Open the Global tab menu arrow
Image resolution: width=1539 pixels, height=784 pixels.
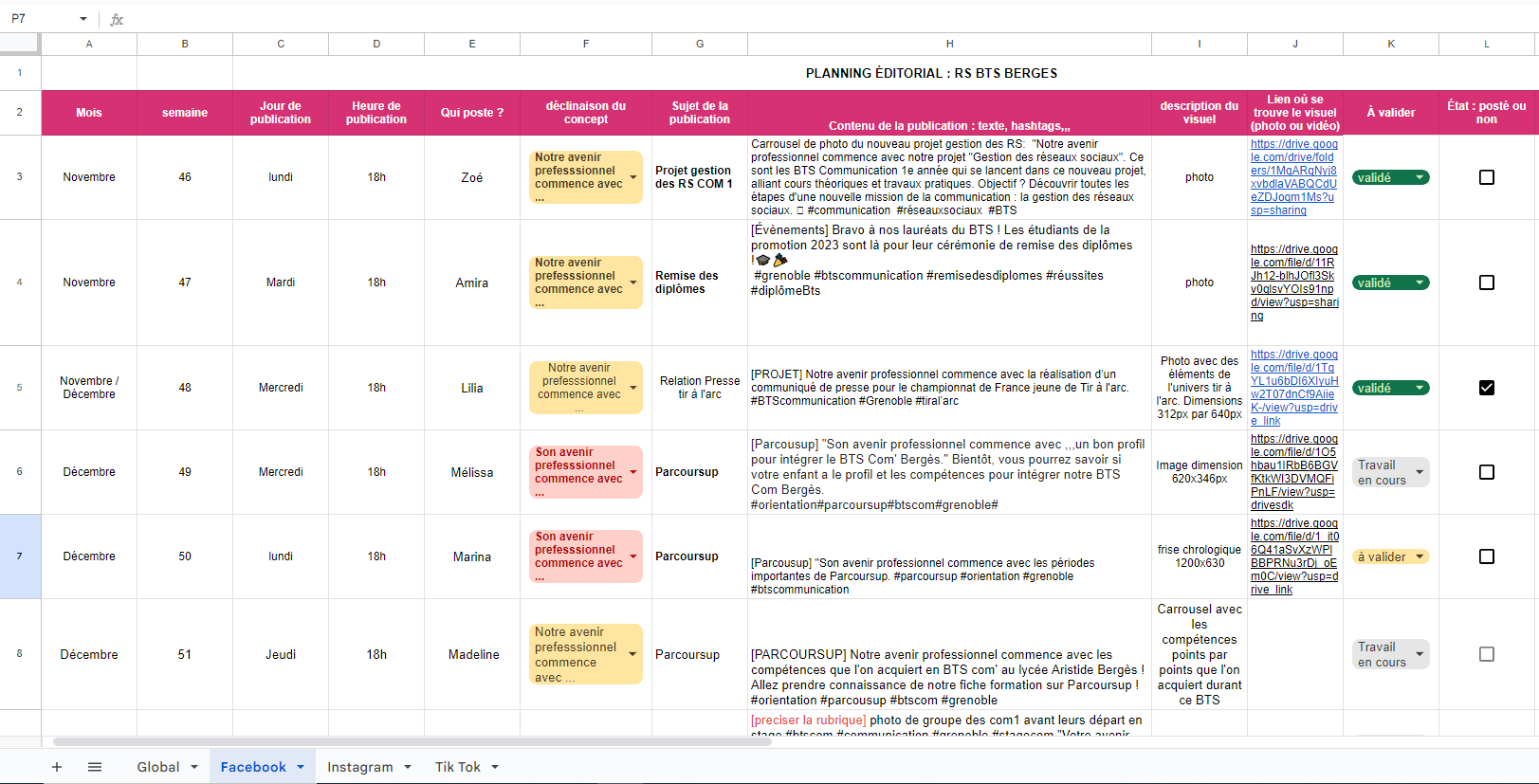194,767
